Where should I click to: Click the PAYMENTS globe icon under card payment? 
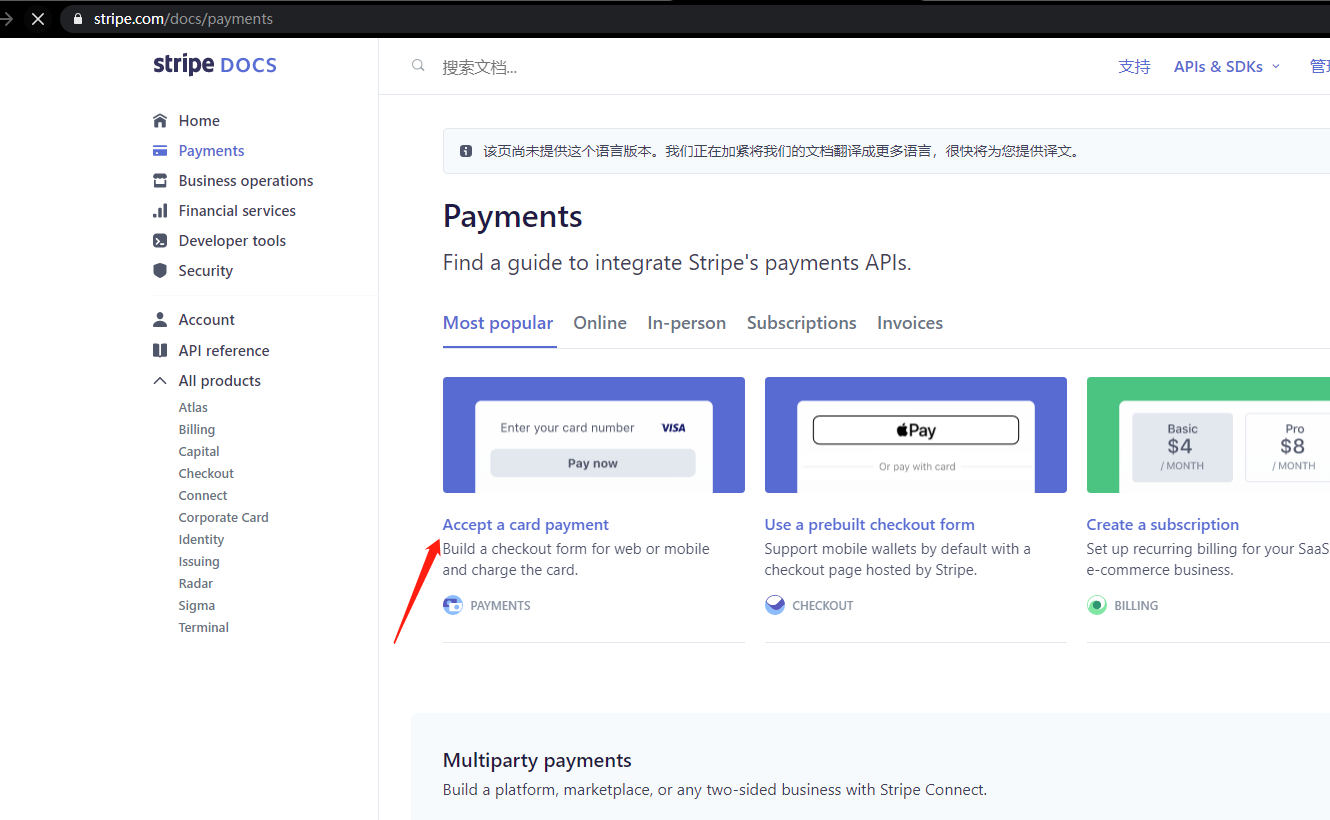[453, 605]
